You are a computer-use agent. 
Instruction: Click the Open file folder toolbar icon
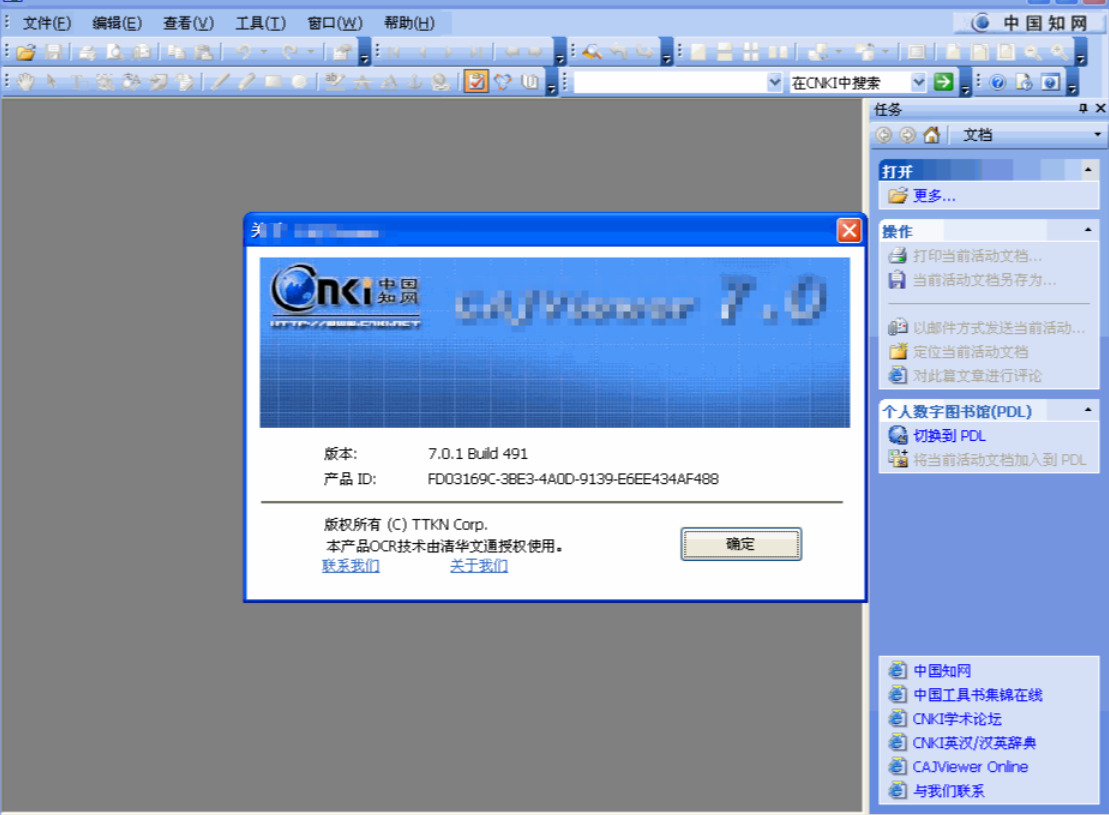coord(26,52)
